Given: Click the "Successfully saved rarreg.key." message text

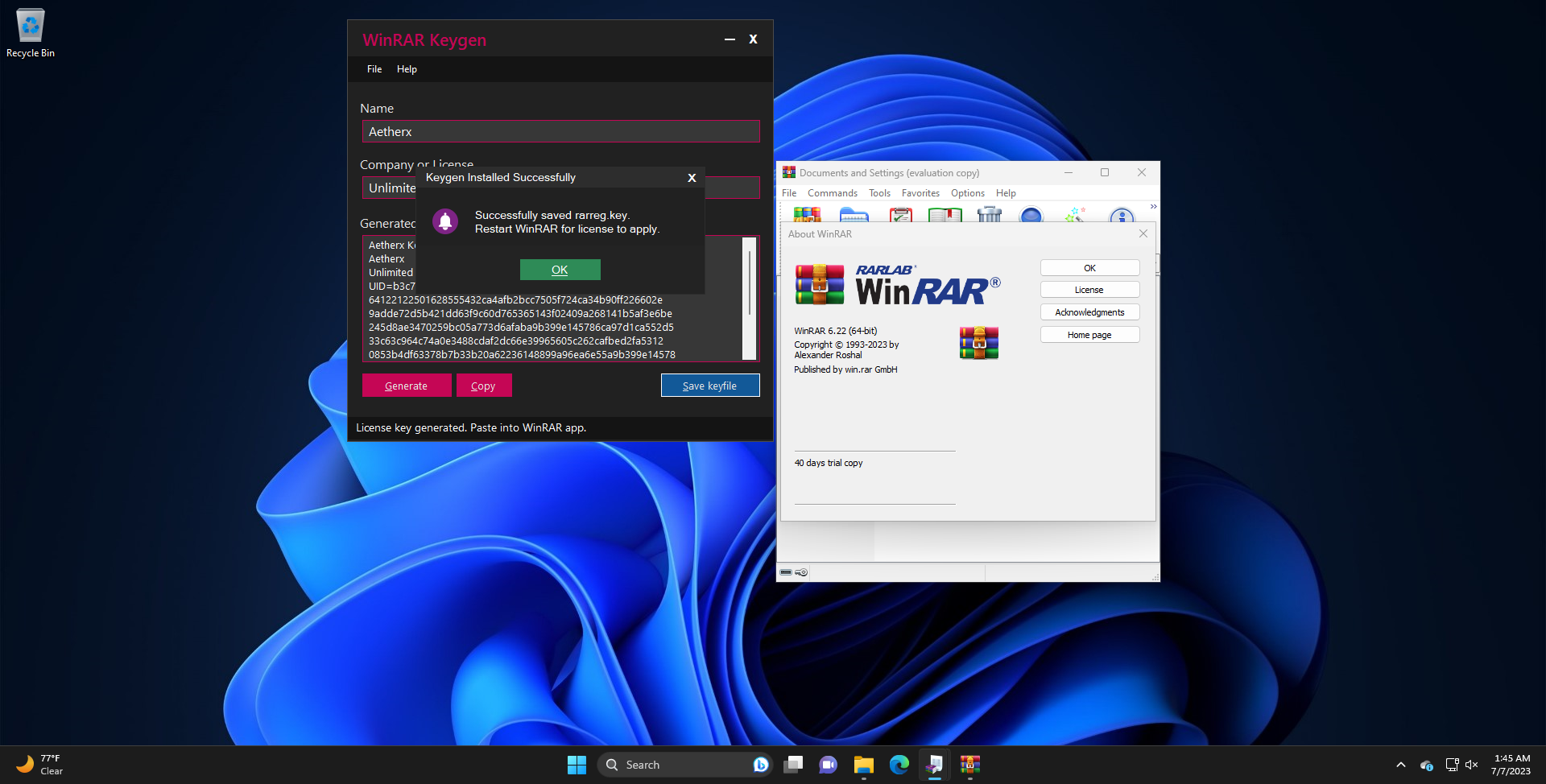Looking at the screenshot, I should [x=552, y=215].
